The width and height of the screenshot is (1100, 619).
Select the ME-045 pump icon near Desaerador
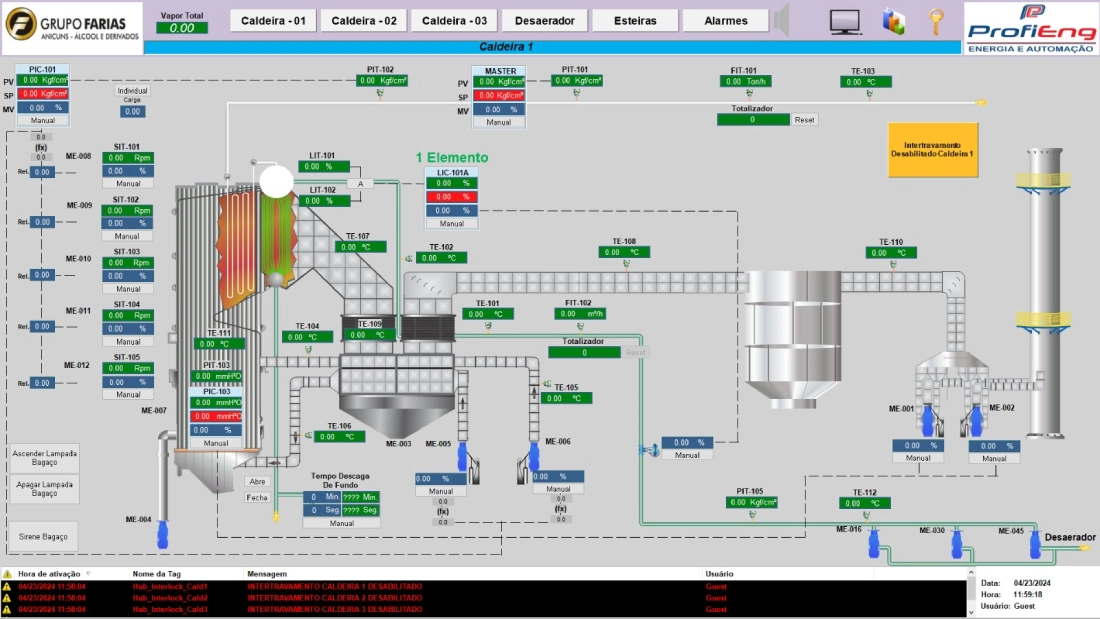[1035, 545]
